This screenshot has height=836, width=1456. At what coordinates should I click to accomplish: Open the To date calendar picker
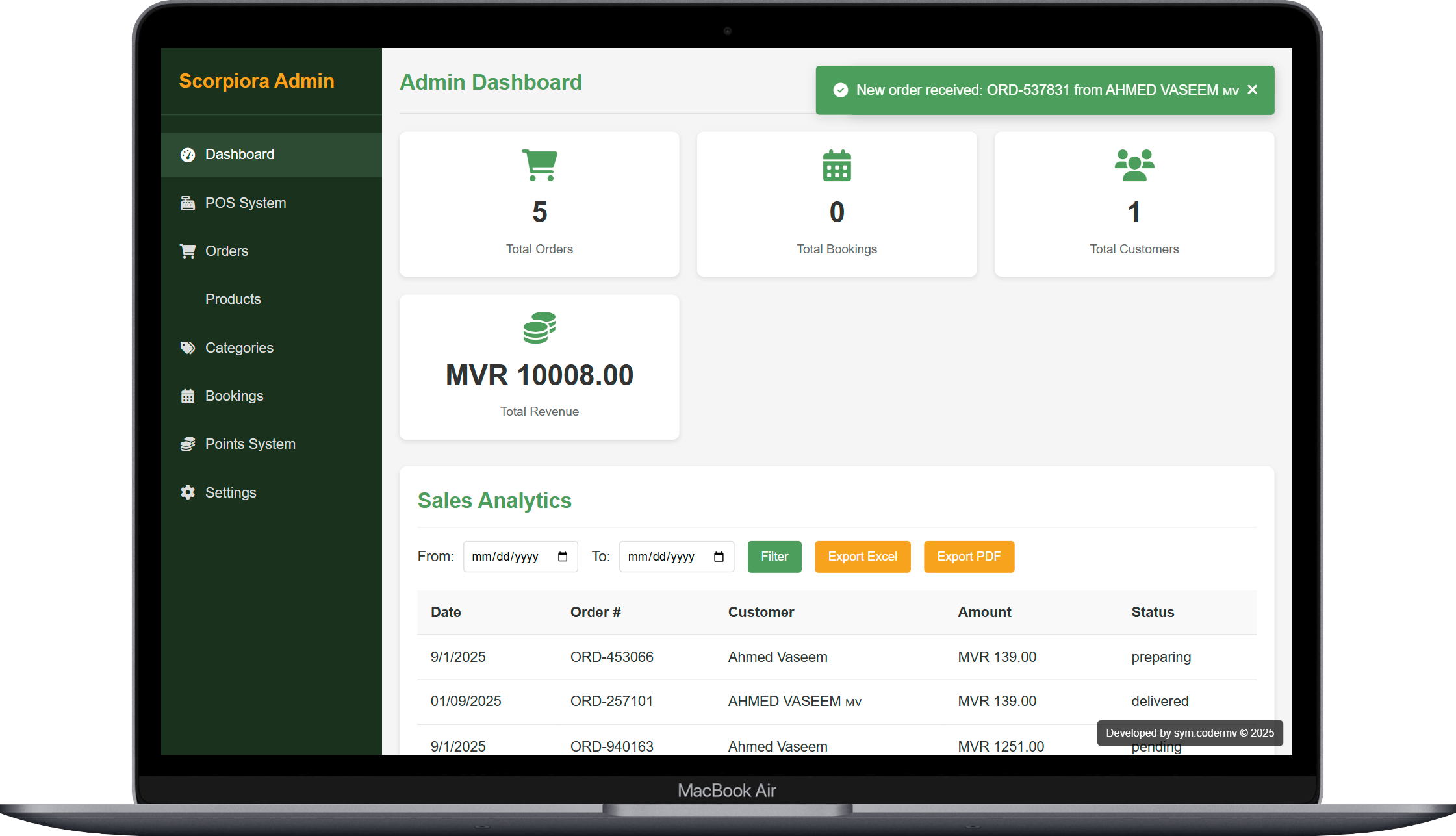(719, 557)
